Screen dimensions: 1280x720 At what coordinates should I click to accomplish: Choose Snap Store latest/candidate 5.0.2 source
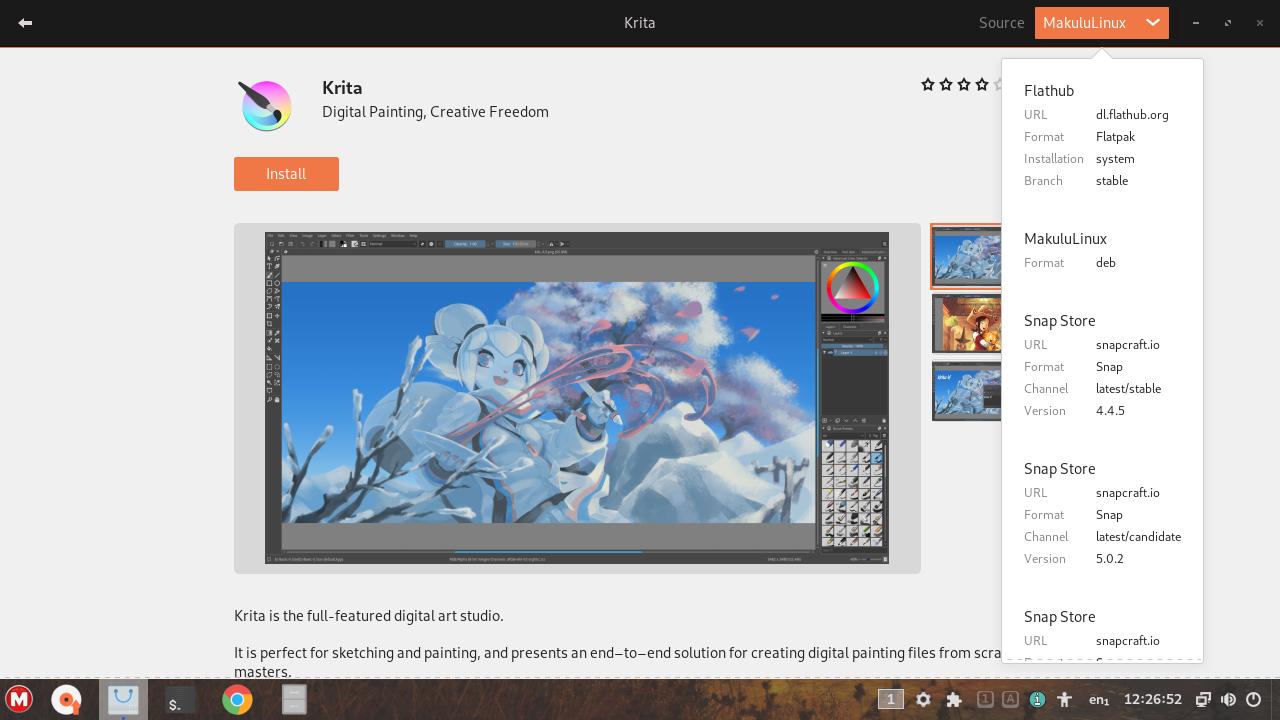coord(1102,513)
